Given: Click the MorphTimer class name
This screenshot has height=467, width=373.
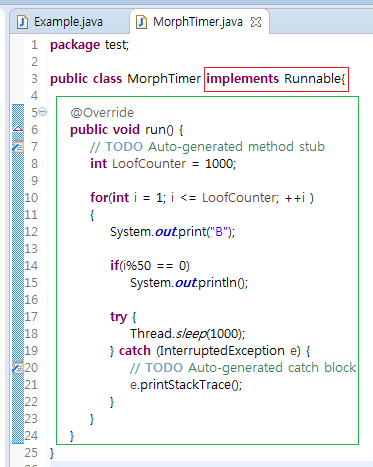Looking at the screenshot, I should tap(164, 79).
